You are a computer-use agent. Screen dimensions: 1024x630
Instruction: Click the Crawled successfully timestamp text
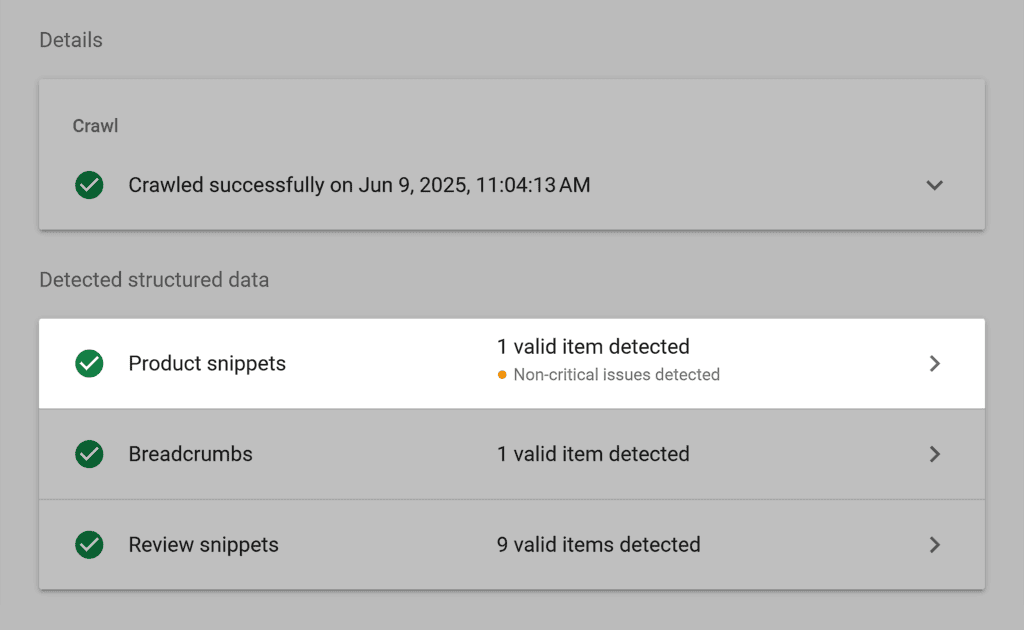point(359,185)
